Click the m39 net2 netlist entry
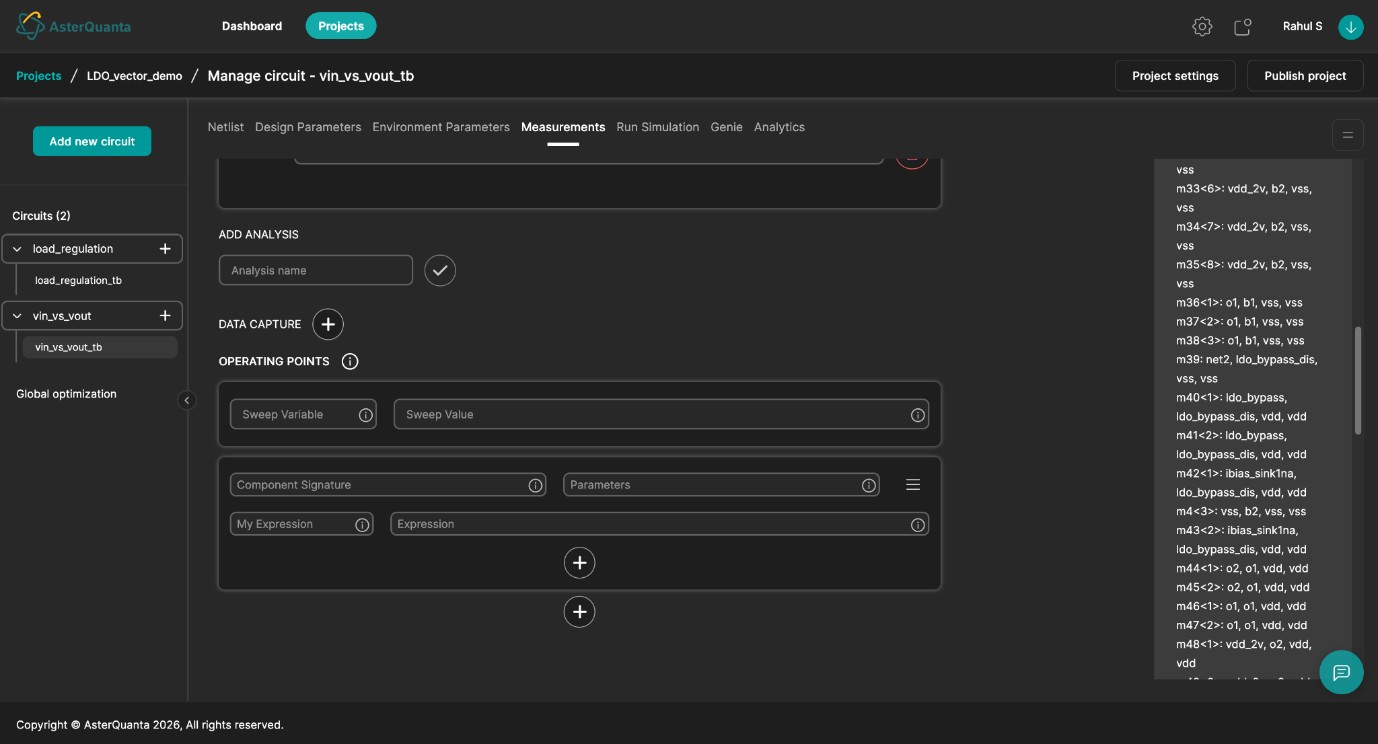 pyautogui.click(x=1246, y=369)
